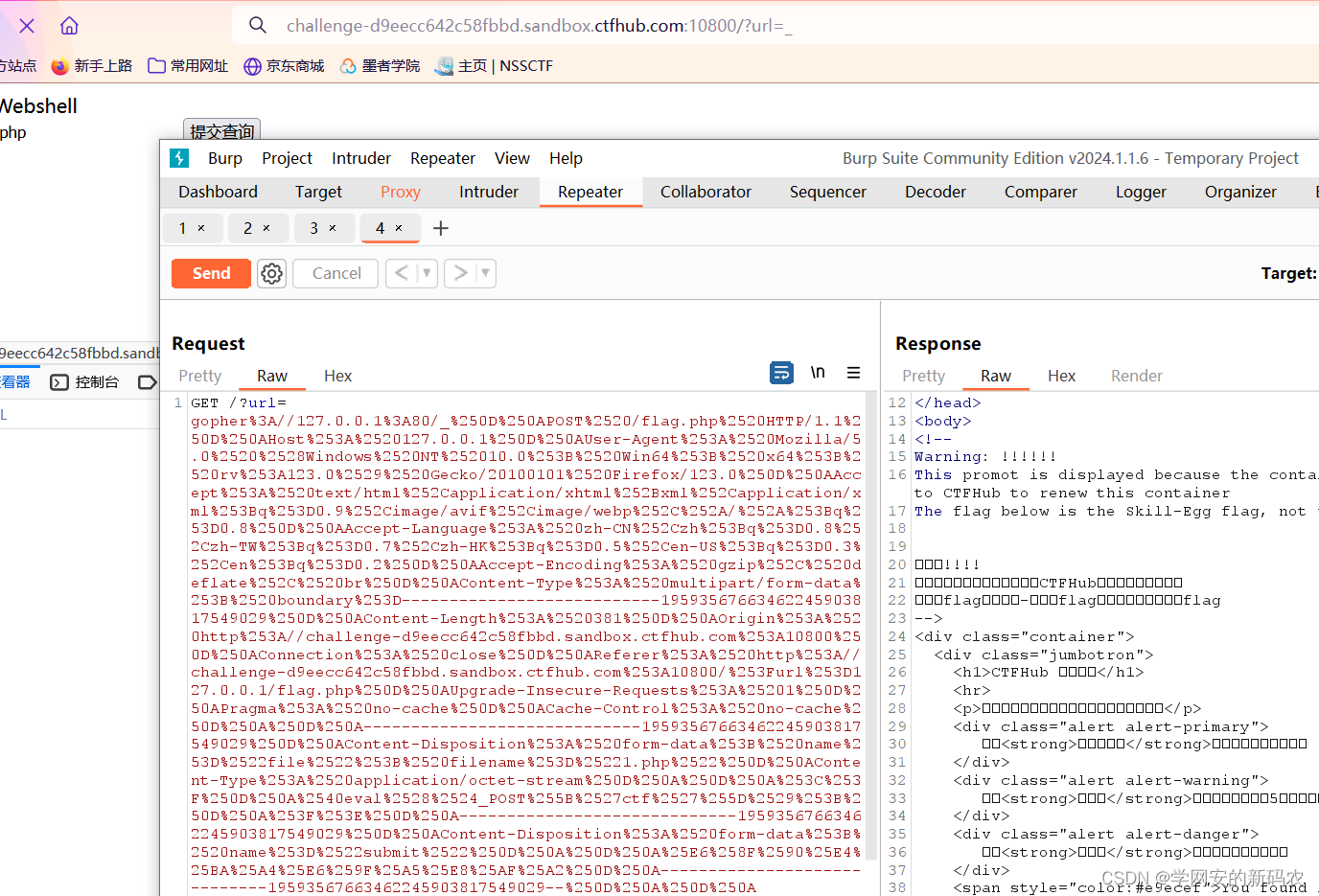The image size is (1319, 896).
Task: Open 新手上路 Firefox bookmark
Action: 92,66
